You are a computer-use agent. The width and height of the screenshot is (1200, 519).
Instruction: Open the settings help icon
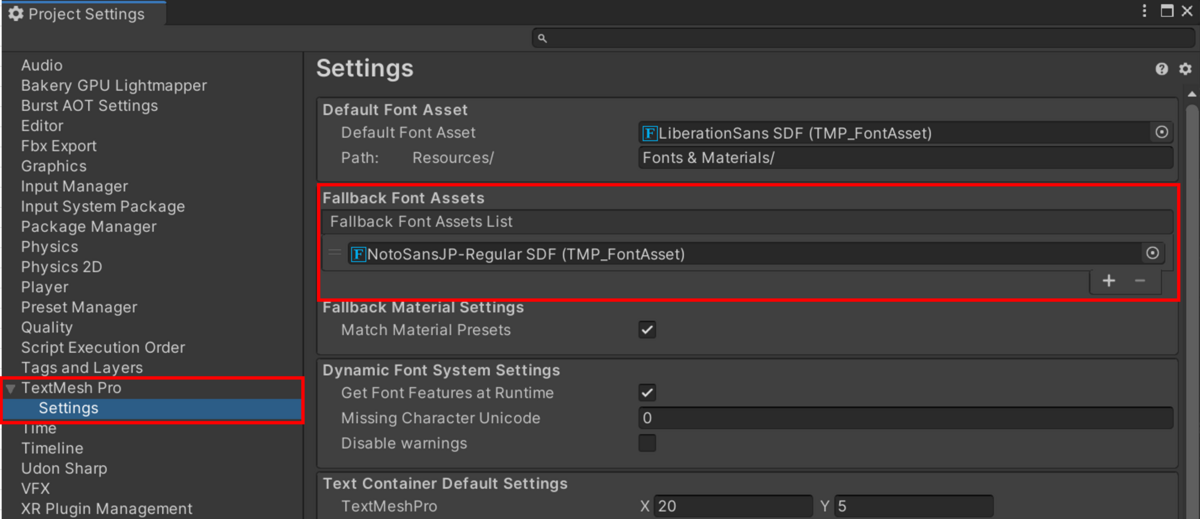tap(1162, 69)
